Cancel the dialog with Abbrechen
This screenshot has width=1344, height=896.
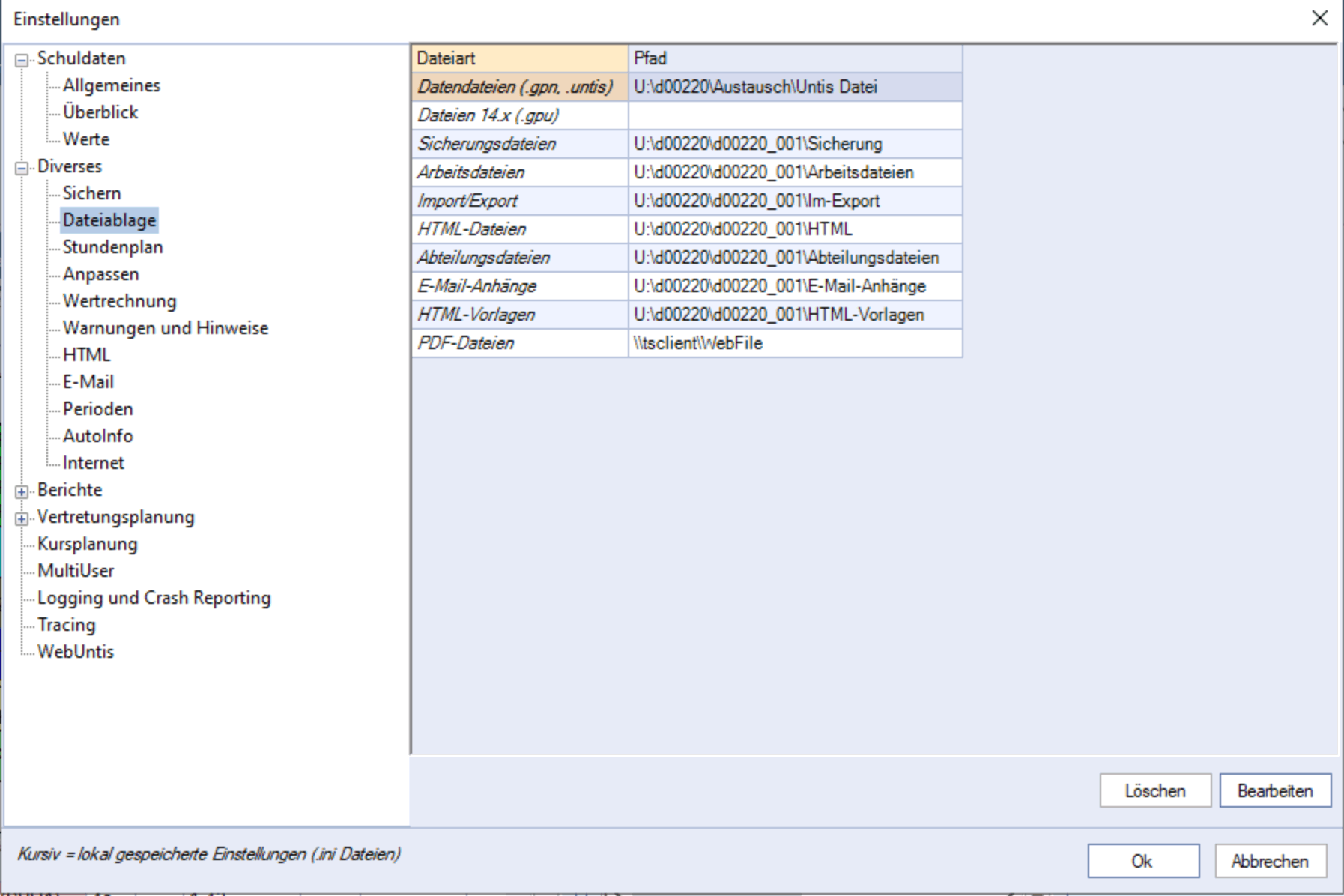click(1270, 862)
